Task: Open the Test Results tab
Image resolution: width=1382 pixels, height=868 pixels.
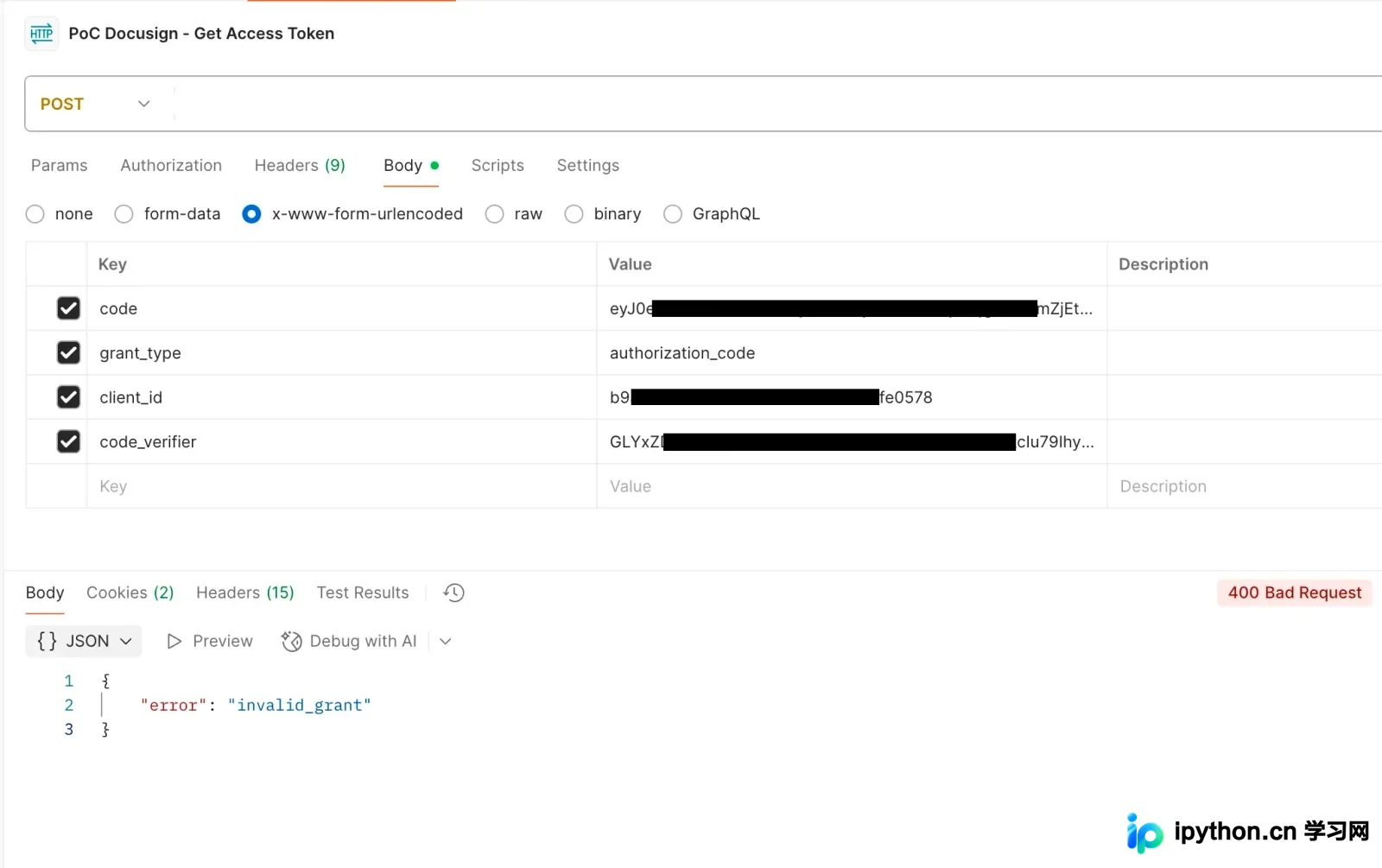Action: point(363,592)
